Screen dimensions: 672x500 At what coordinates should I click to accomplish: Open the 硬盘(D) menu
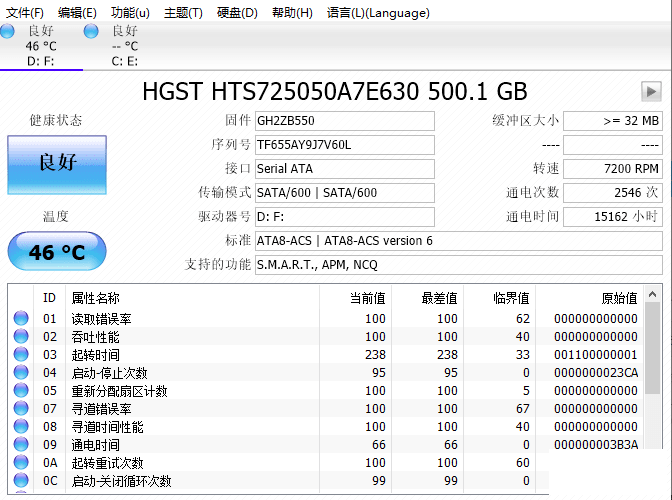pos(237,12)
